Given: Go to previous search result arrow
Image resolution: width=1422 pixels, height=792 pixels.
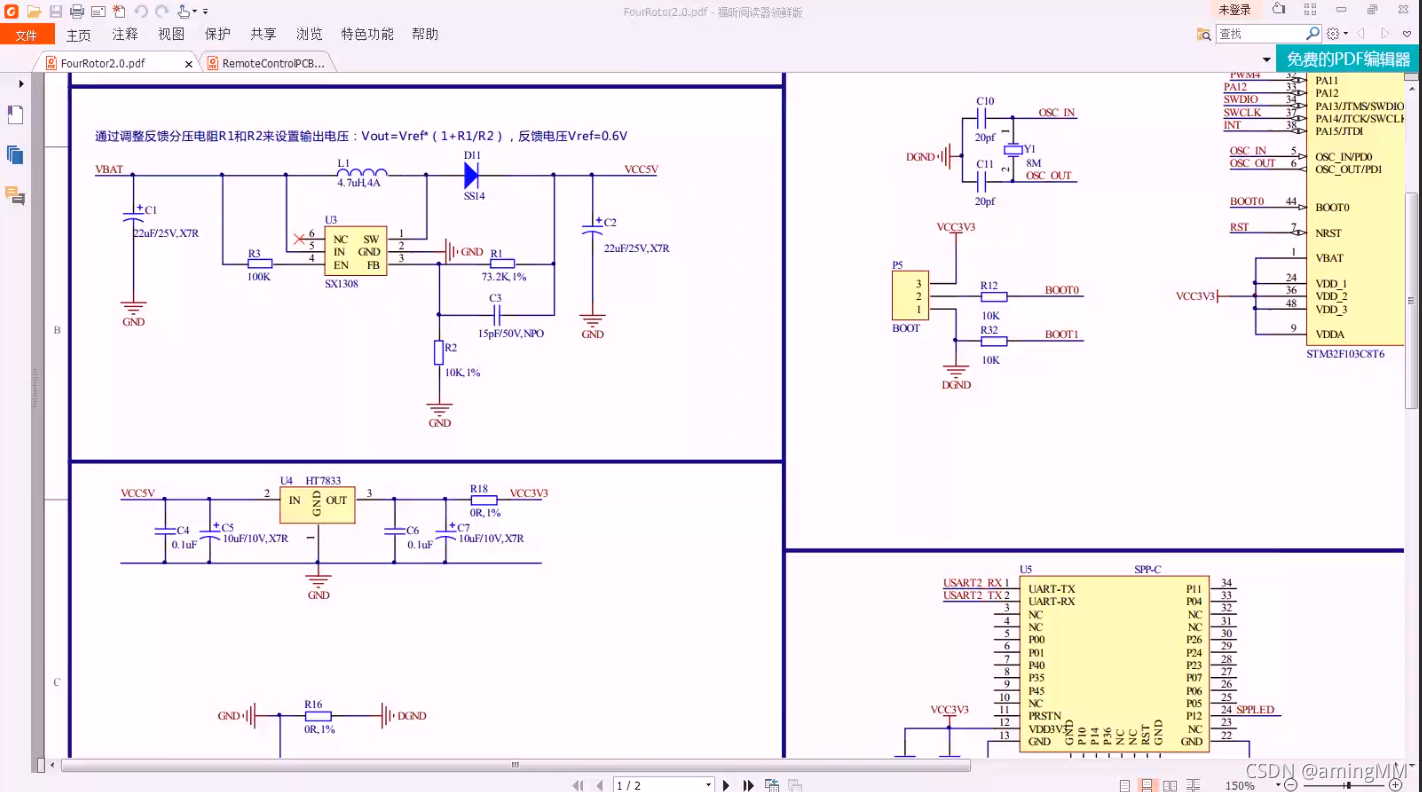Looking at the screenshot, I should 1362,34.
